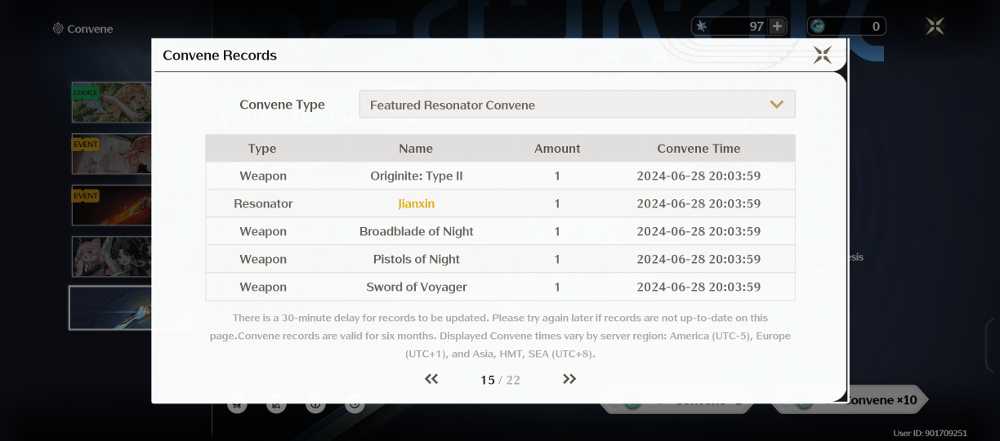Click the Convene gear icon
The width and height of the screenshot is (1000, 441).
58,28
